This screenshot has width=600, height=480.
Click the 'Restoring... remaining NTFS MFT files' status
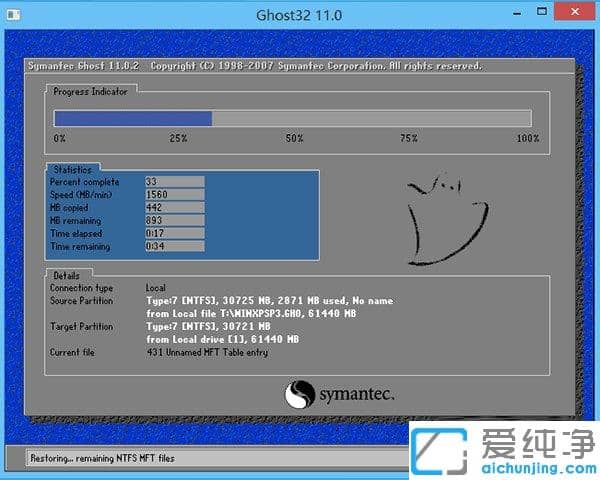(103, 458)
